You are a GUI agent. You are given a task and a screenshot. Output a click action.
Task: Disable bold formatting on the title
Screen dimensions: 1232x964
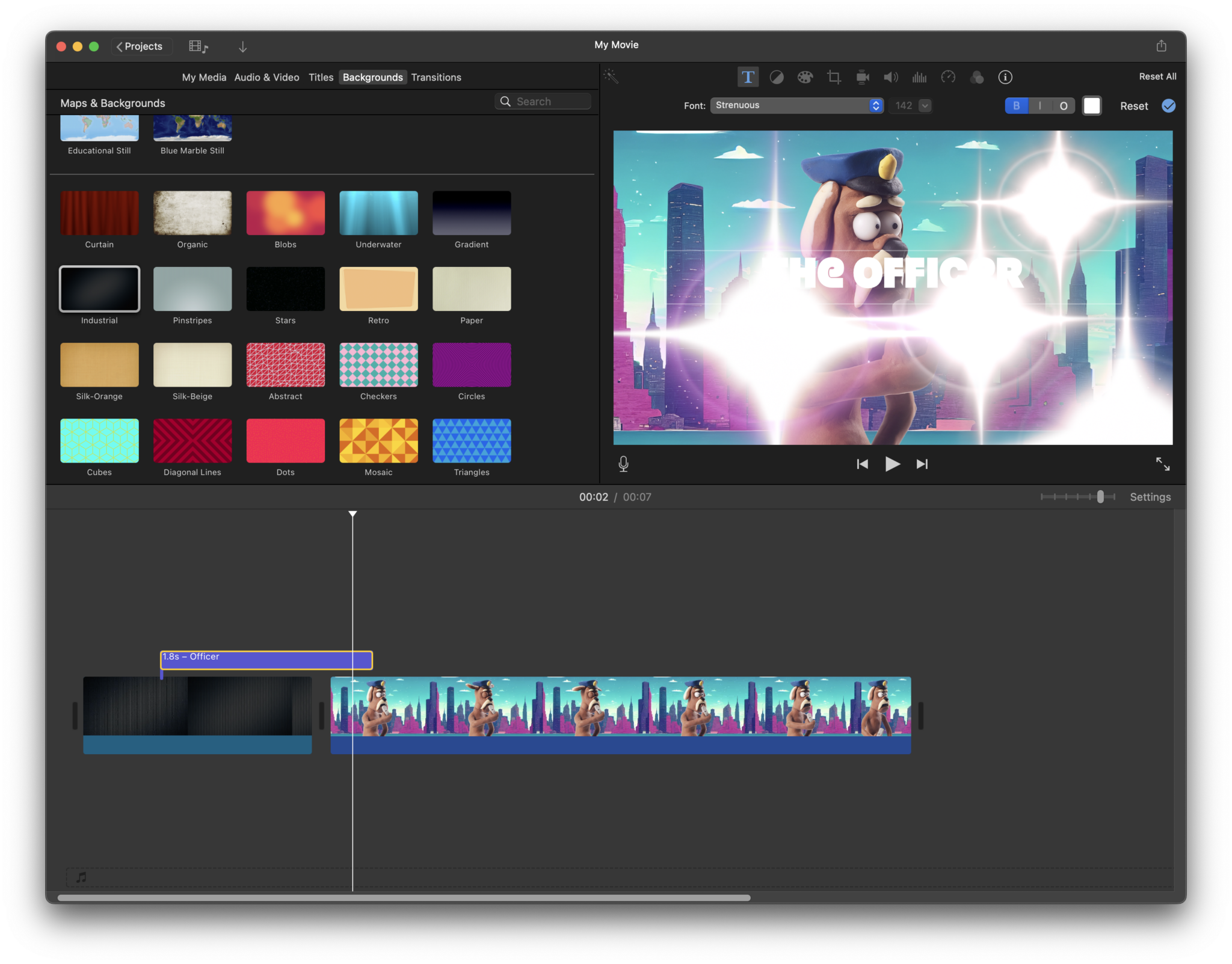coord(1016,105)
